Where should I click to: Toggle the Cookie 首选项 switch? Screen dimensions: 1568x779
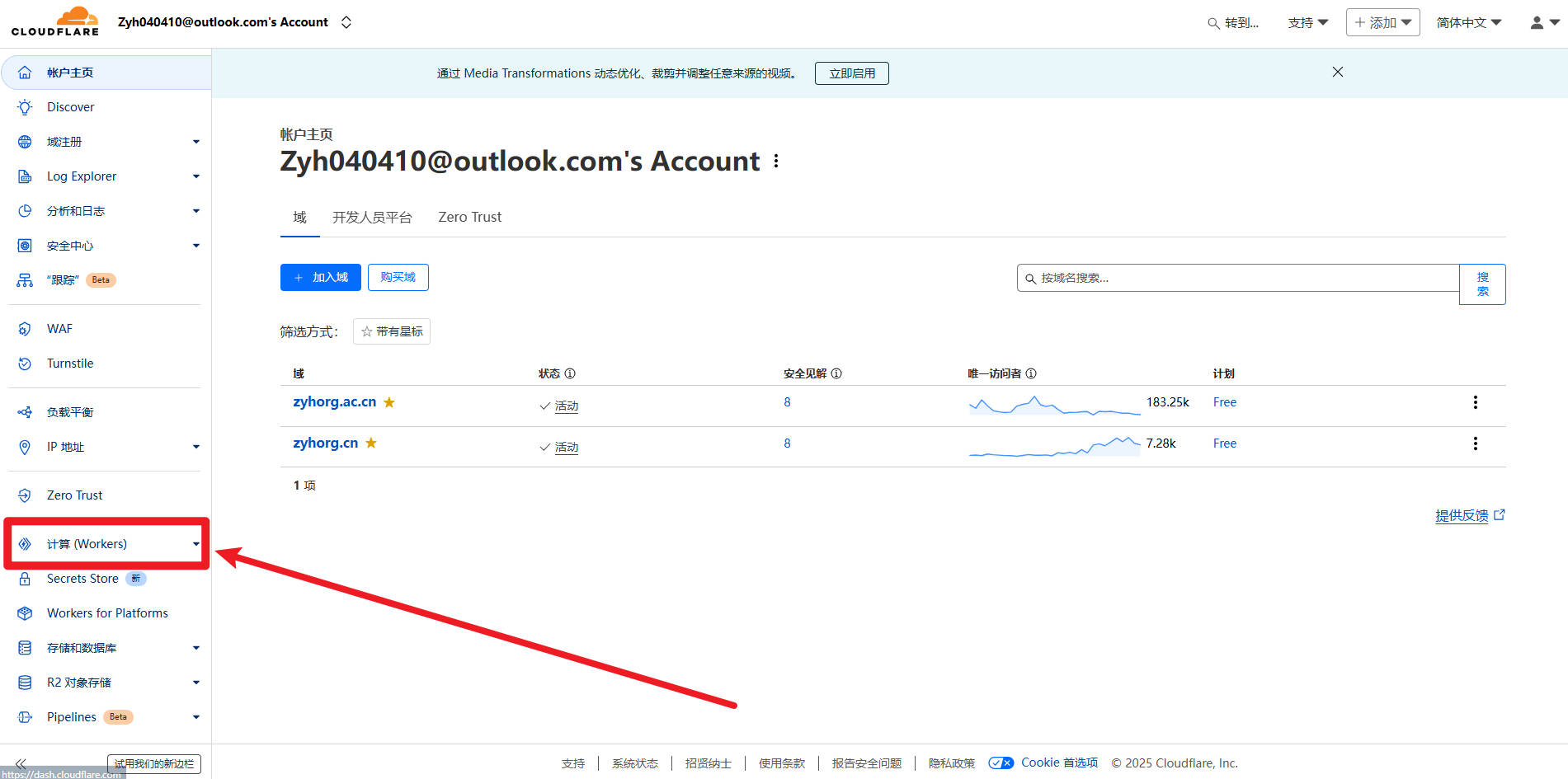(x=1001, y=763)
